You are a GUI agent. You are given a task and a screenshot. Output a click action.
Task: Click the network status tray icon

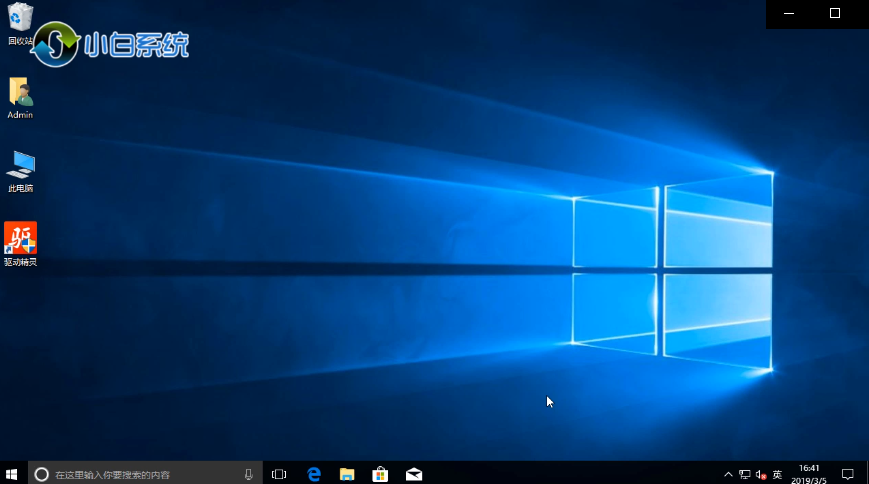[745, 474]
